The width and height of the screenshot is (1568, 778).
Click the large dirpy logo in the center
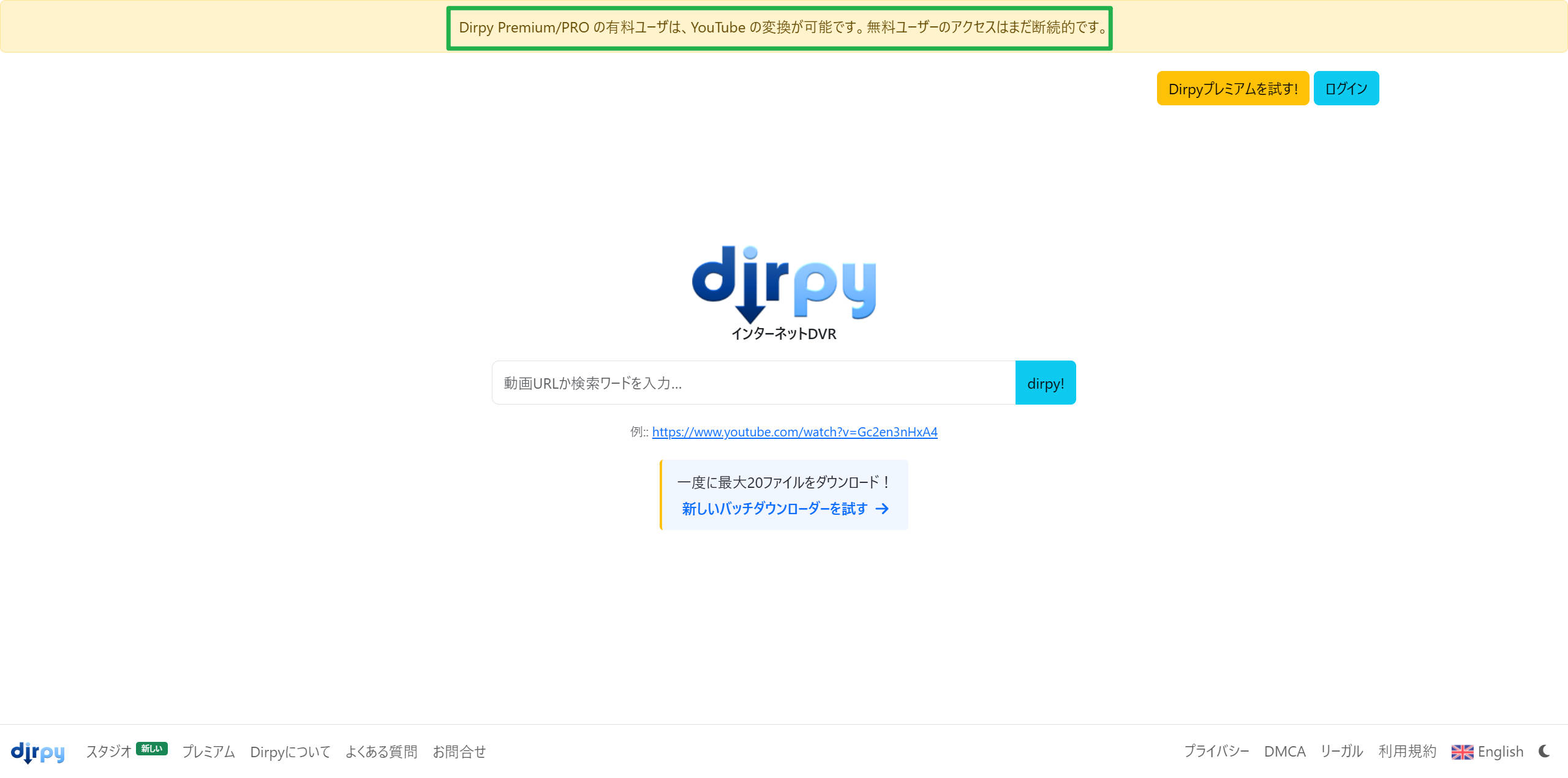784,285
